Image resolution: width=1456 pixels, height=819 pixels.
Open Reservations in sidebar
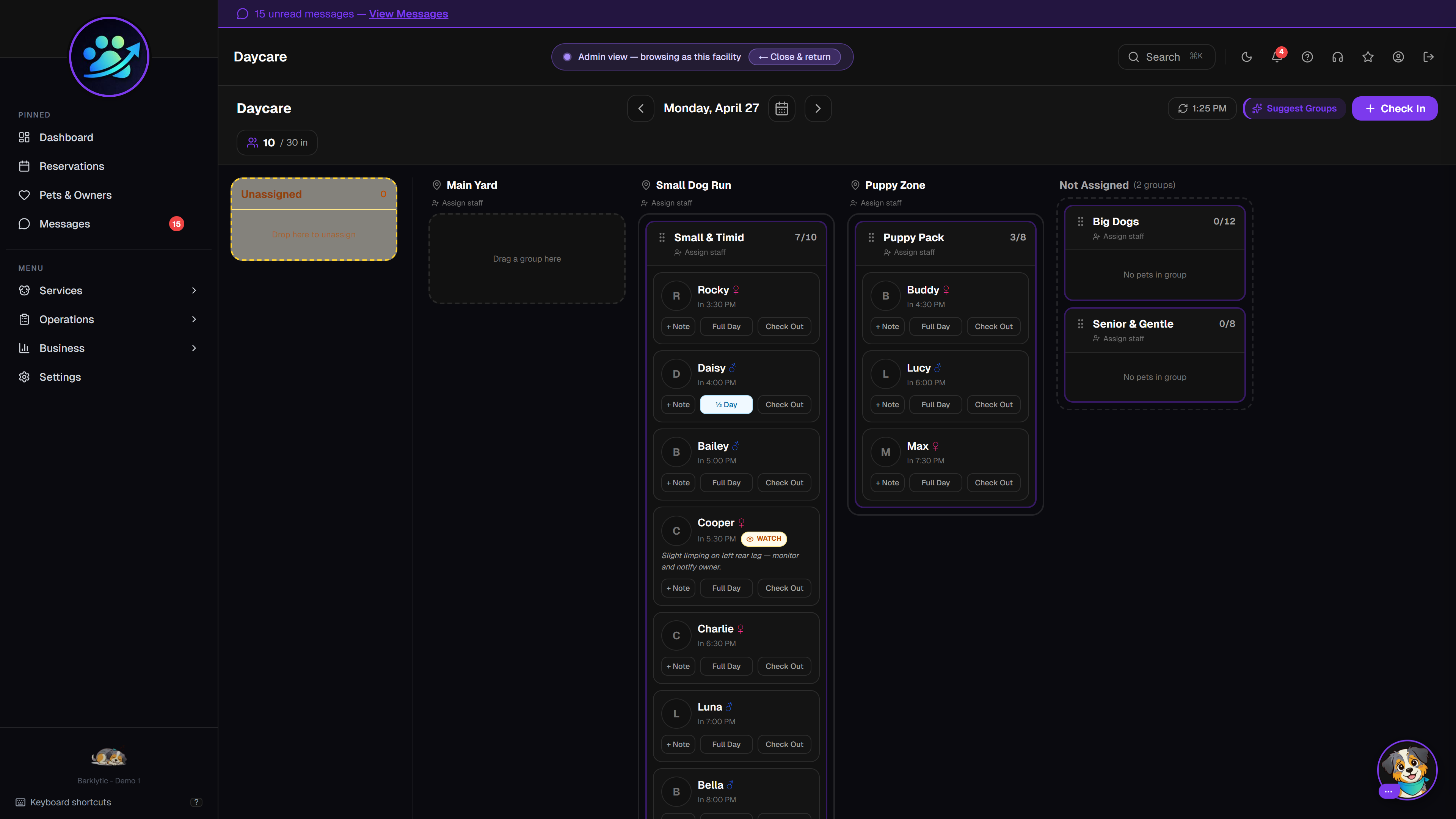click(72, 166)
